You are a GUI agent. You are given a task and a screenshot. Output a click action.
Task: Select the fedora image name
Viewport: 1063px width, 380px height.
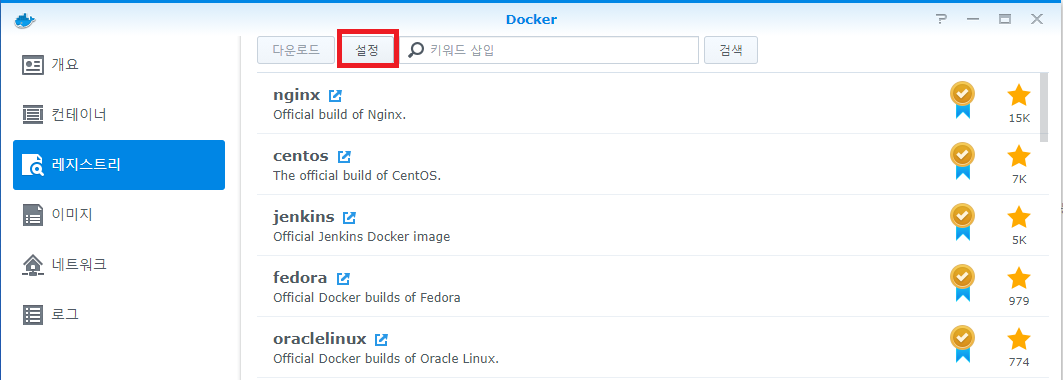(x=300, y=278)
